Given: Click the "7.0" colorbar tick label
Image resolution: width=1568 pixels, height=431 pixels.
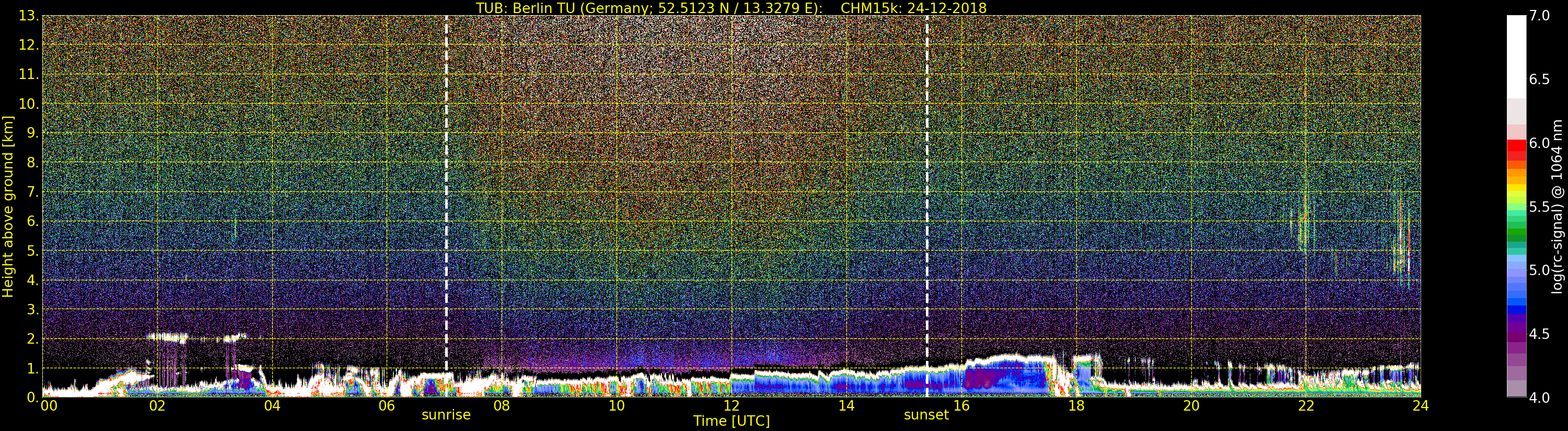Looking at the screenshot, I should point(1539,16).
